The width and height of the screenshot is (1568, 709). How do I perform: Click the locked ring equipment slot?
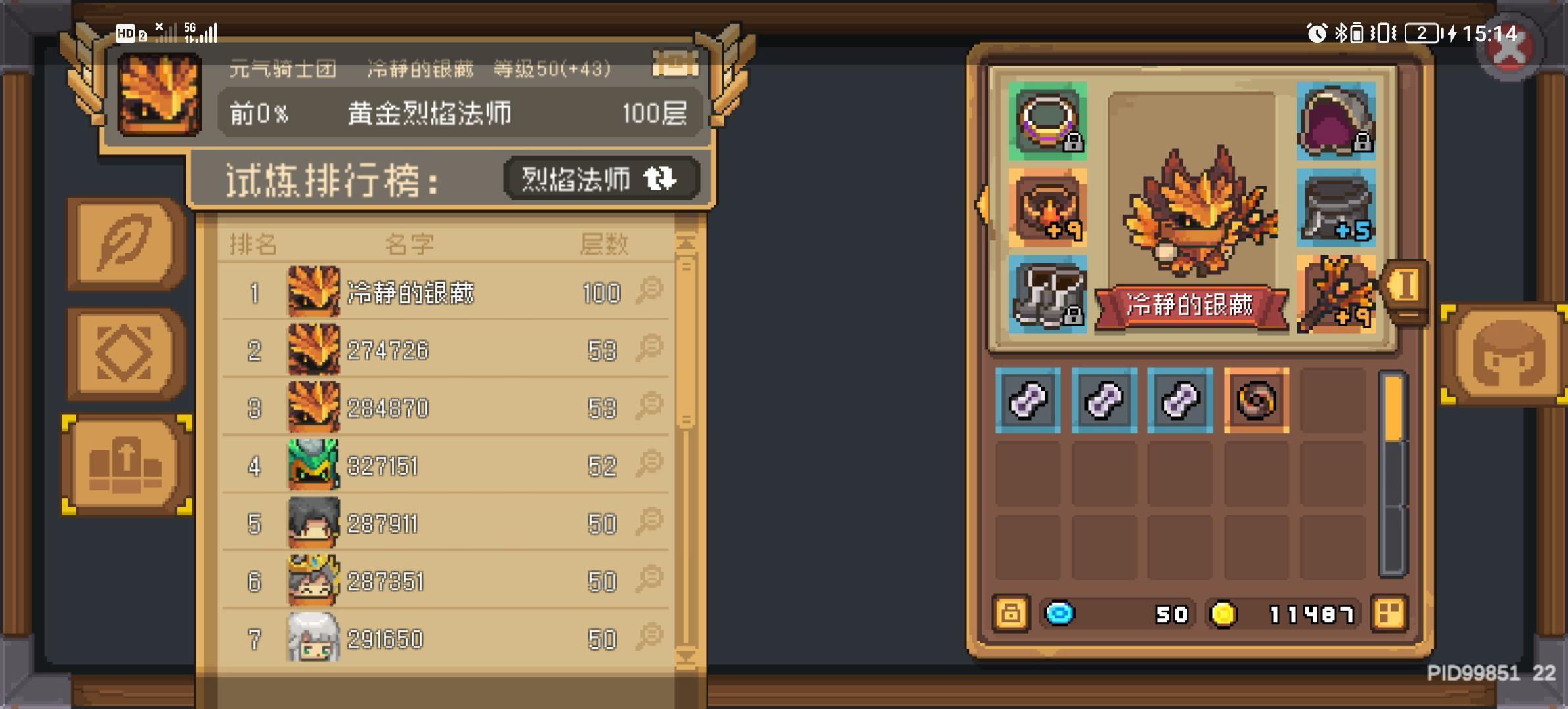[1047, 121]
